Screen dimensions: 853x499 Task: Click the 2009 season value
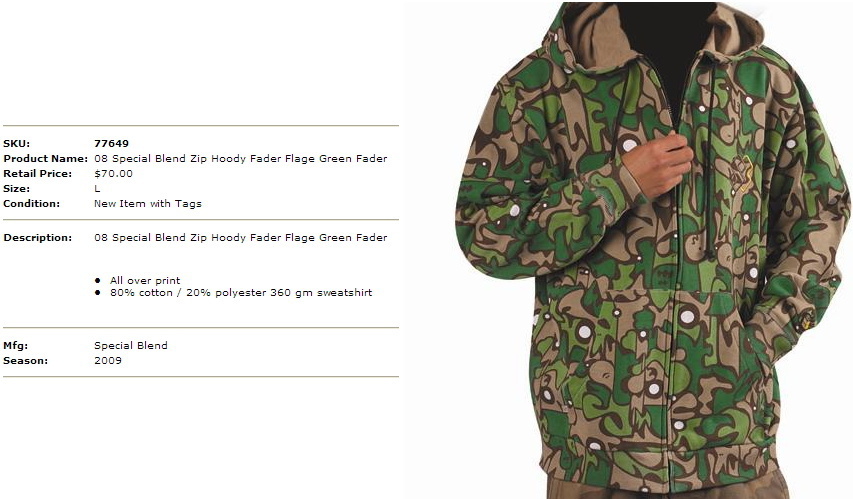tap(108, 361)
